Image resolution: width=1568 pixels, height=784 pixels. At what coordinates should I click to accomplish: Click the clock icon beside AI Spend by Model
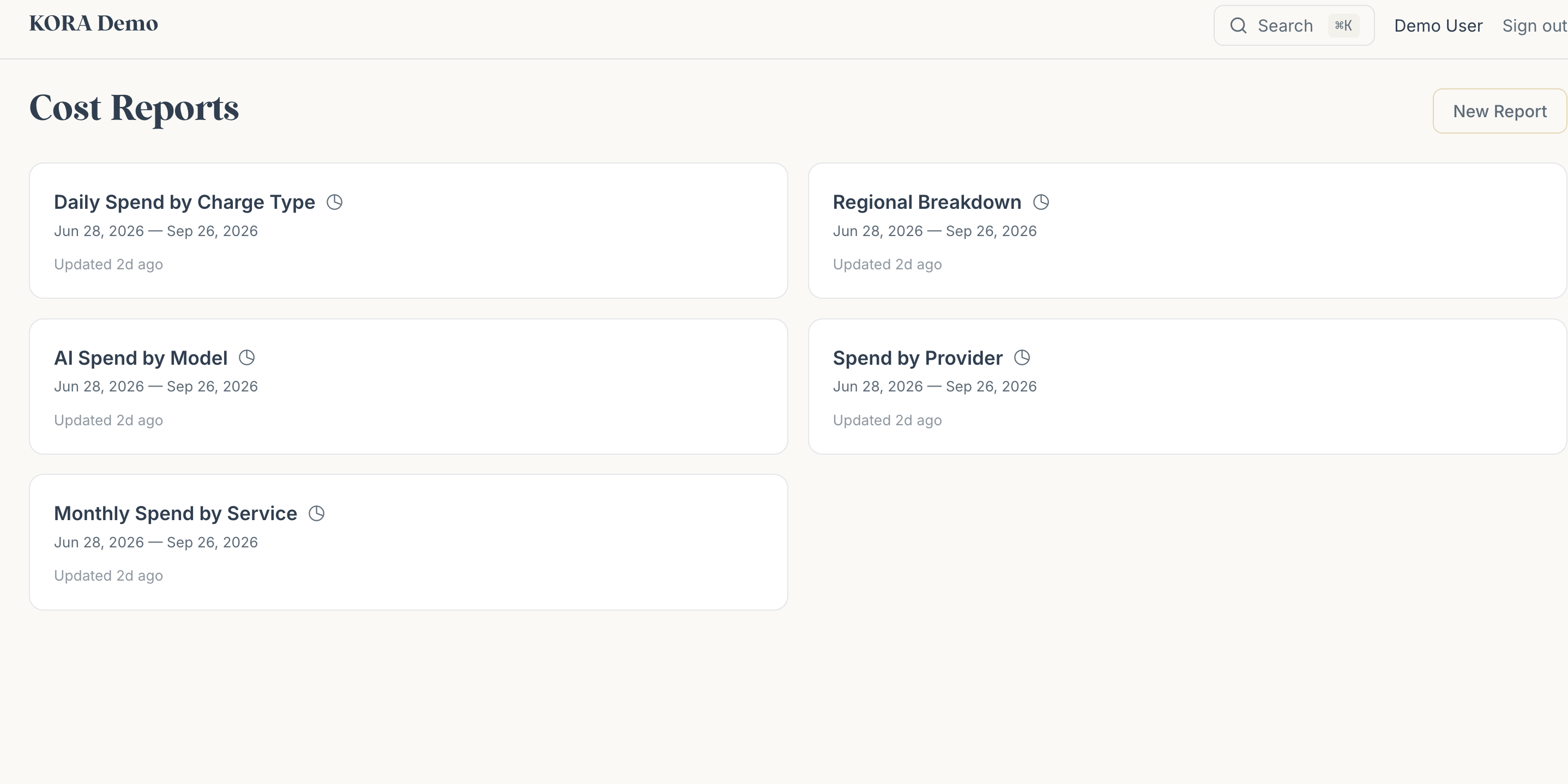pos(246,357)
